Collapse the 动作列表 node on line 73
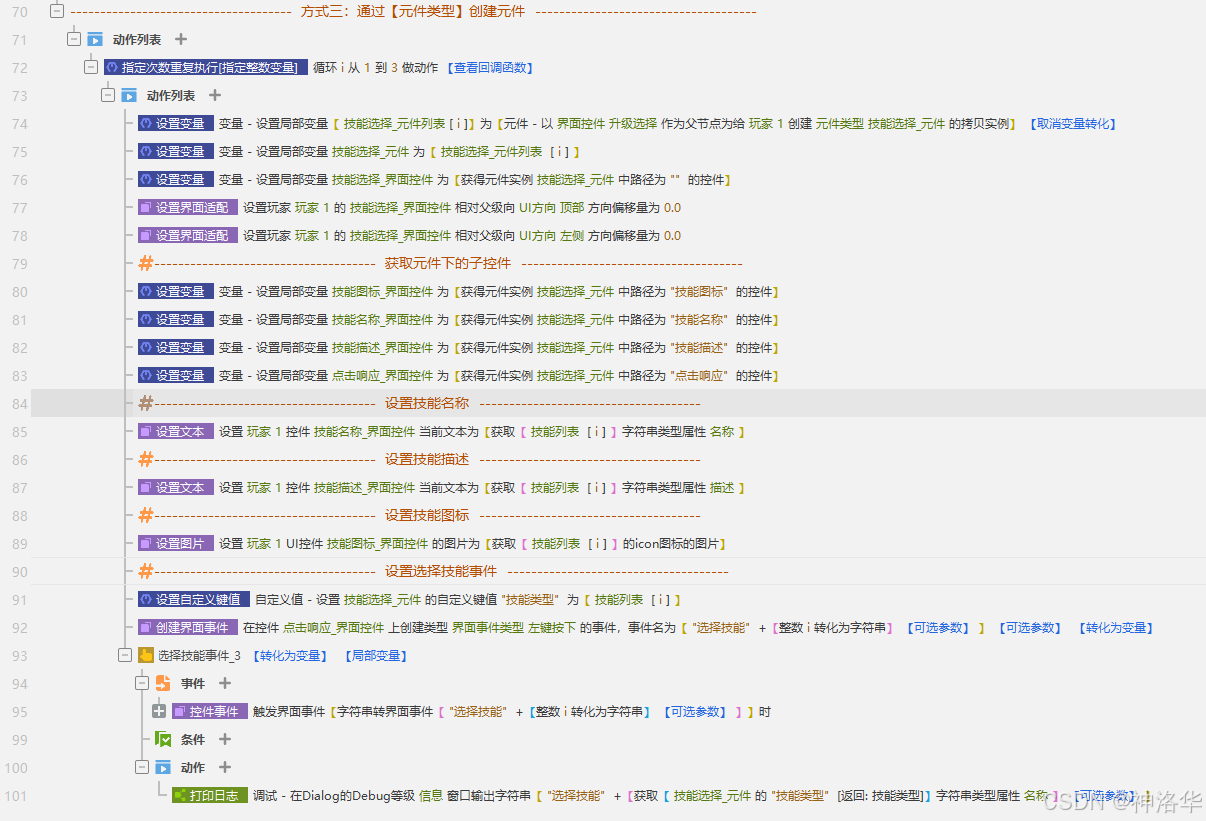Viewport: 1206px width, 821px height. [108, 95]
